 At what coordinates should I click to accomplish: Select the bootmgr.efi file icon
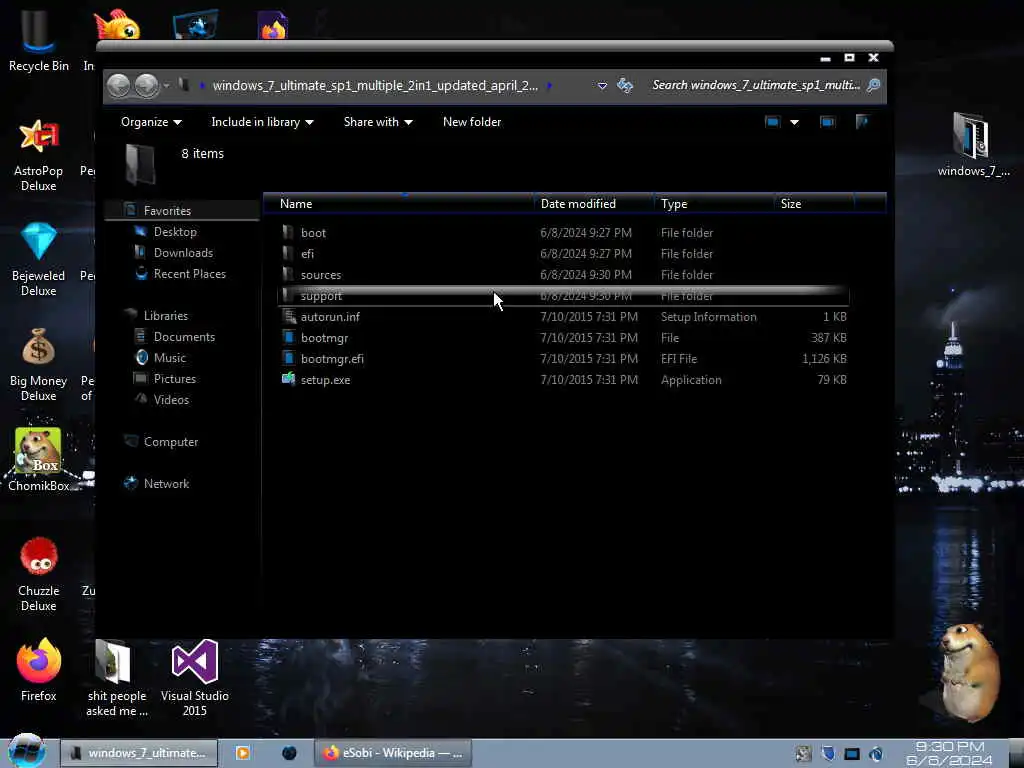click(x=288, y=359)
